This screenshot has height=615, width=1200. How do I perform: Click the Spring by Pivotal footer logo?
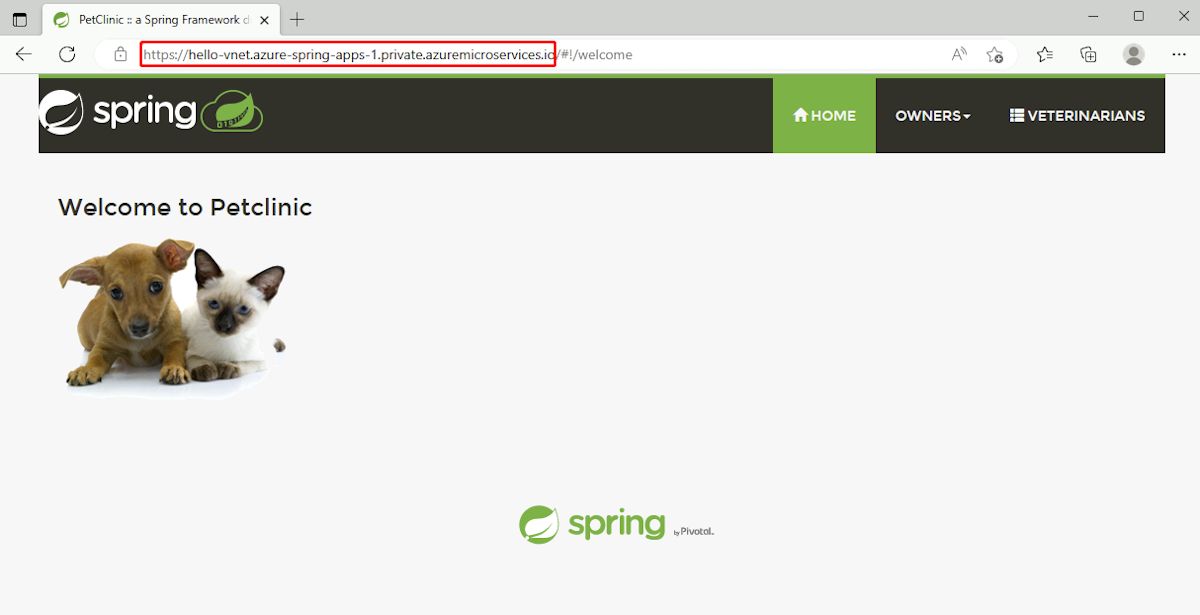[616, 525]
